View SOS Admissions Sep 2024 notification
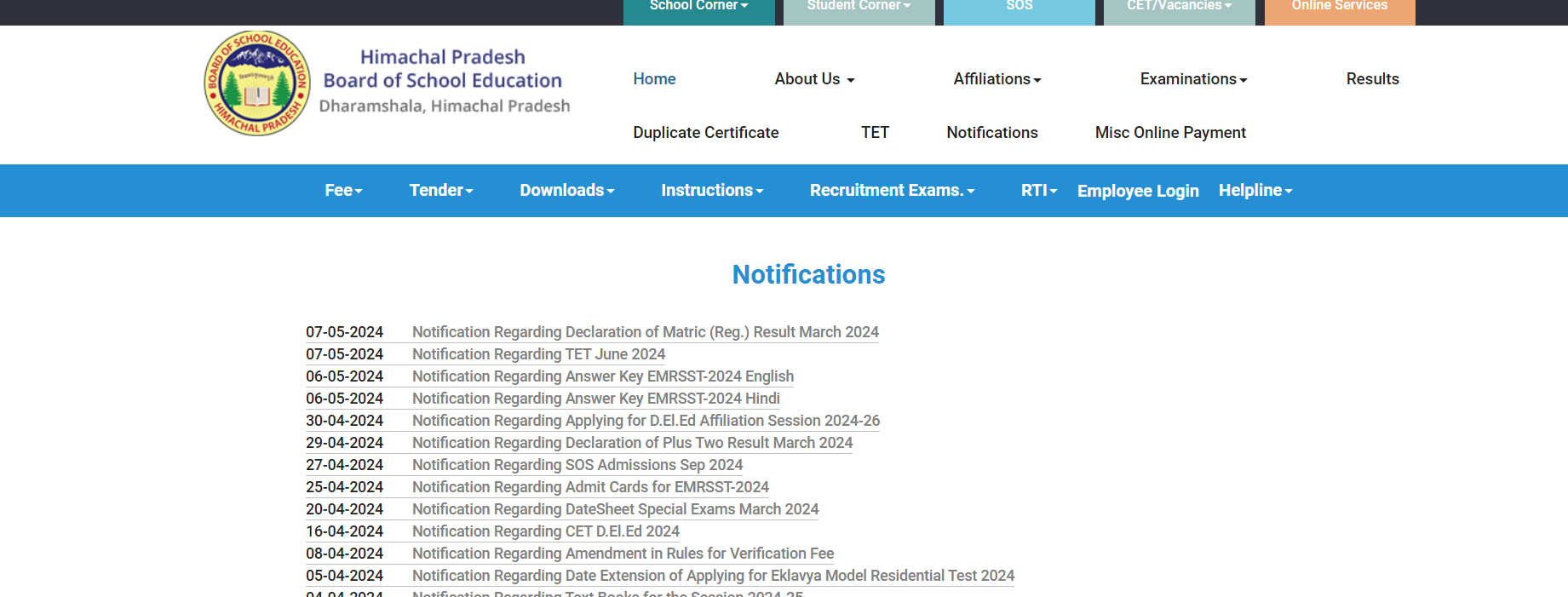 (x=577, y=465)
